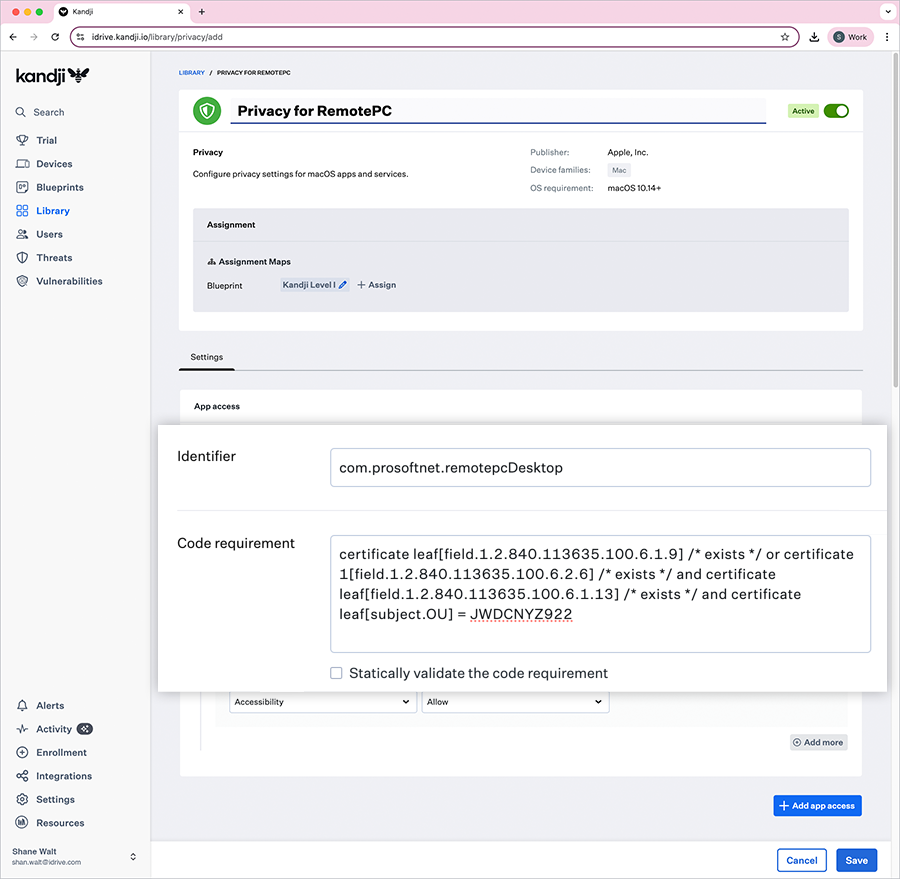The width and height of the screenshot is (900, 879).
Task: Open Vulnerabilities via sidebar icon
Action: pos(22,281)
